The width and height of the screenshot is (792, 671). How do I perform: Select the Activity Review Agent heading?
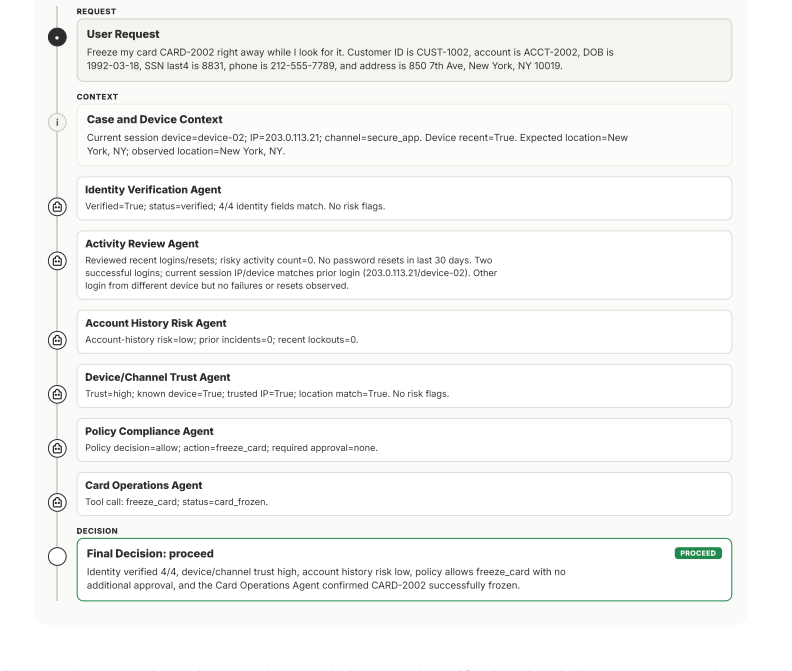click(x=142, y=244)
